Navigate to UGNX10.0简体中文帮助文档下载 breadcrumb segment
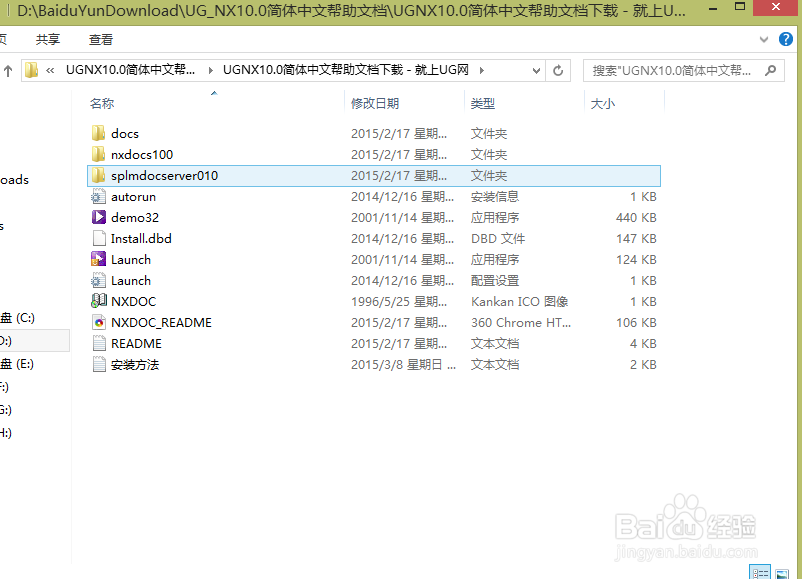 point(346,70)
